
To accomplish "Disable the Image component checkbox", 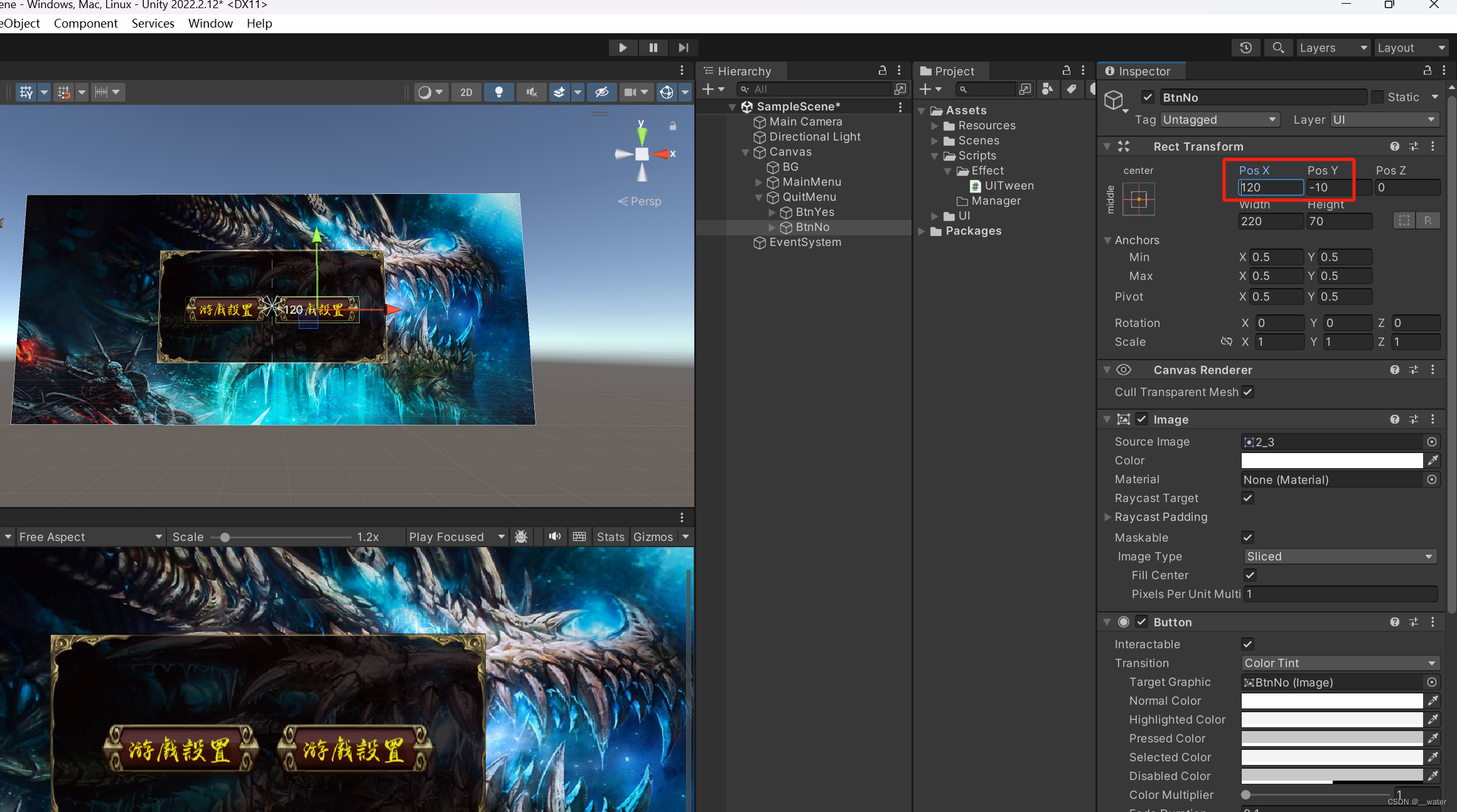I will pyautogui.click(x=1142, y=419).
